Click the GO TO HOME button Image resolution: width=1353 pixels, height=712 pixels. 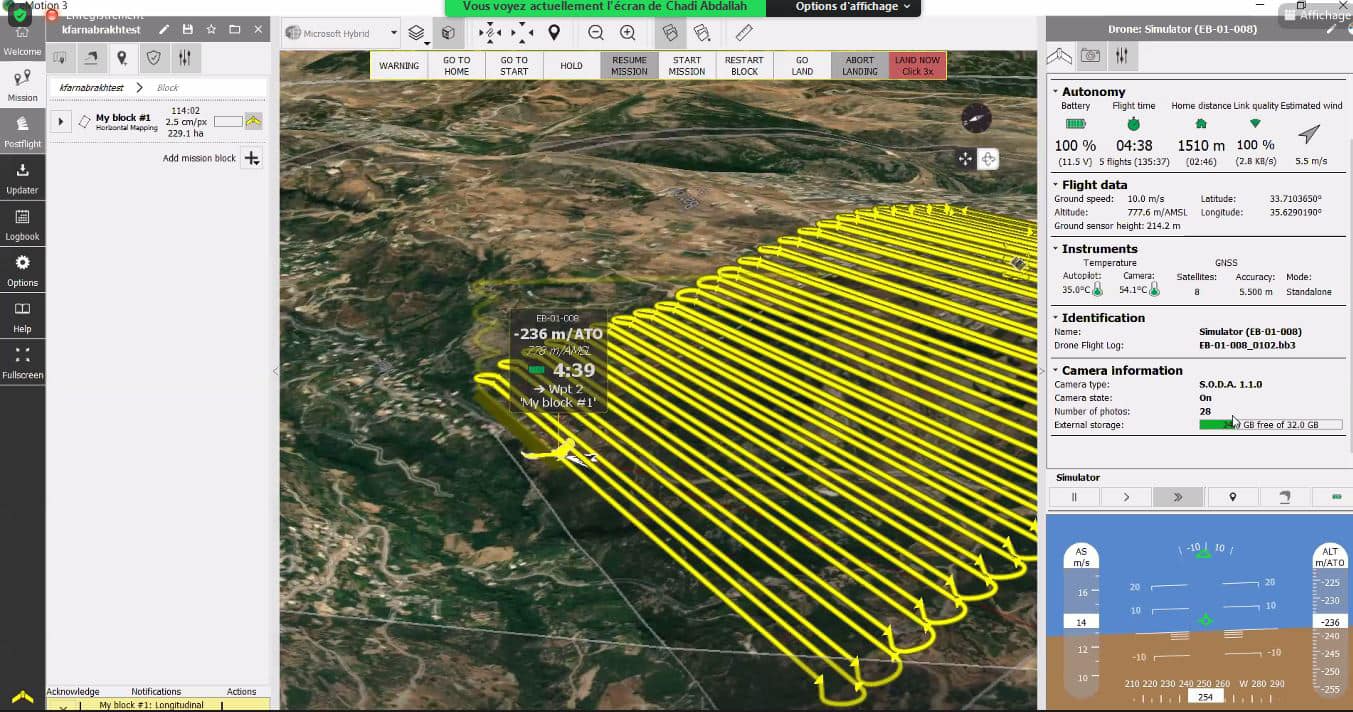coord(456,66)
